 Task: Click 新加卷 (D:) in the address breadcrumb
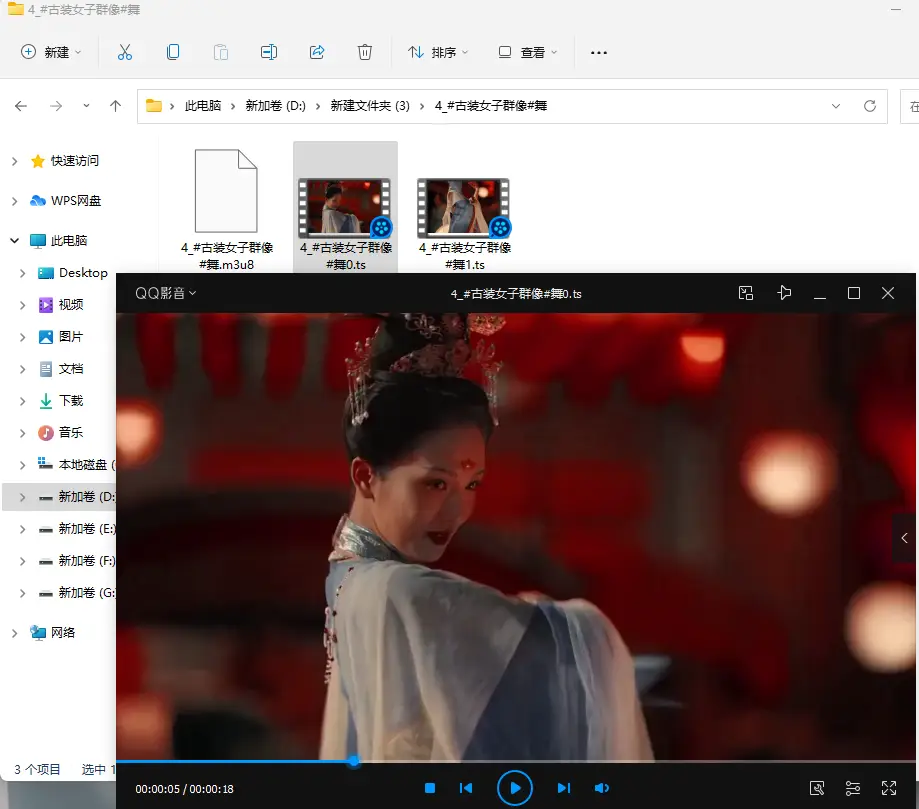tap(275, 106)
